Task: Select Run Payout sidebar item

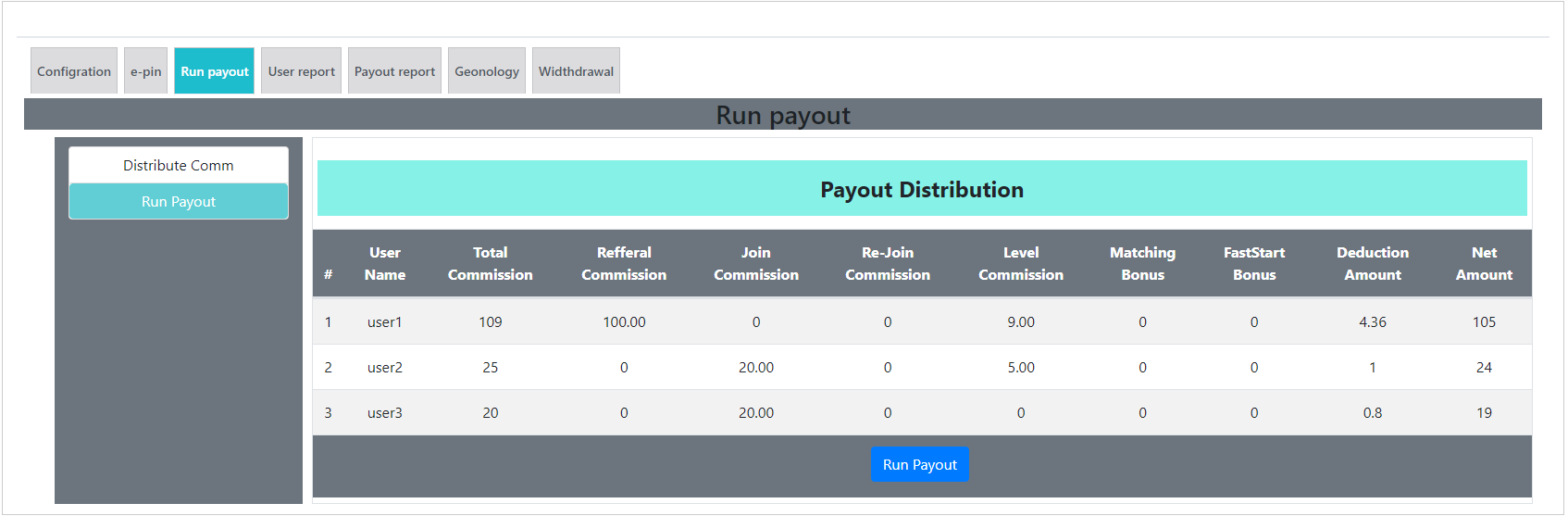Action: pyautogui.click(x=179, y=202)
